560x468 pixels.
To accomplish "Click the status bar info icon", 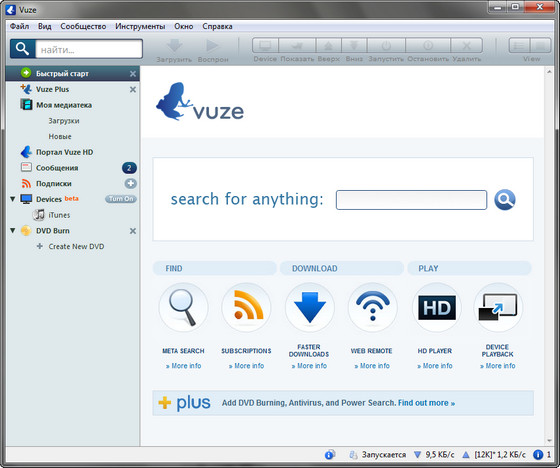I will click(538, 455).
